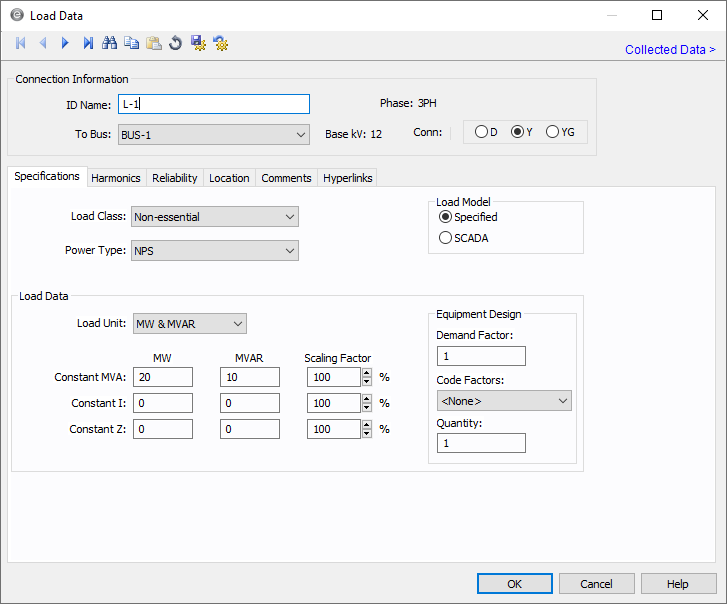Click the Demand Factor input field
The image size is (727, 604).
(x=481, y=356)
